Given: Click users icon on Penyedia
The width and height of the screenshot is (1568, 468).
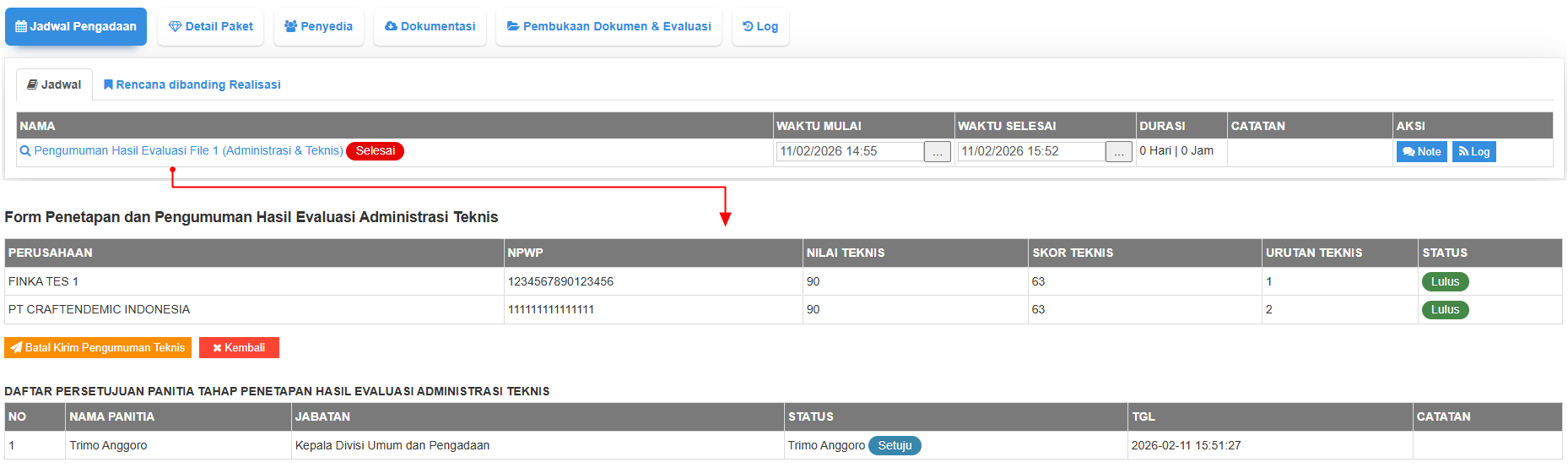Looking at the screenshot, I should click(x=291, y=26).
